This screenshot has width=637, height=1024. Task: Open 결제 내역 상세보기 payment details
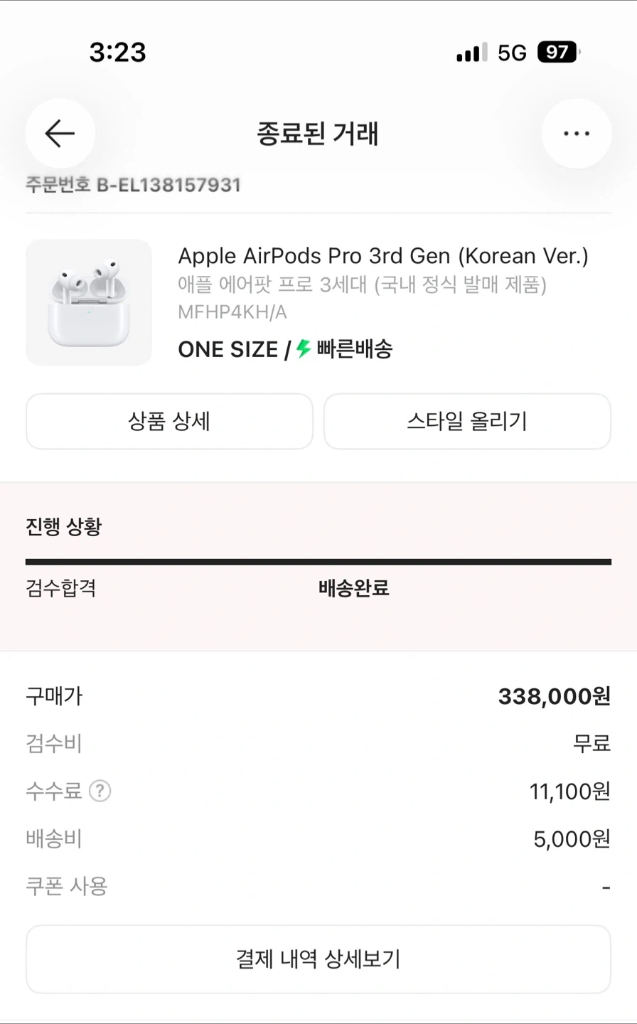(x=318, y=959)
